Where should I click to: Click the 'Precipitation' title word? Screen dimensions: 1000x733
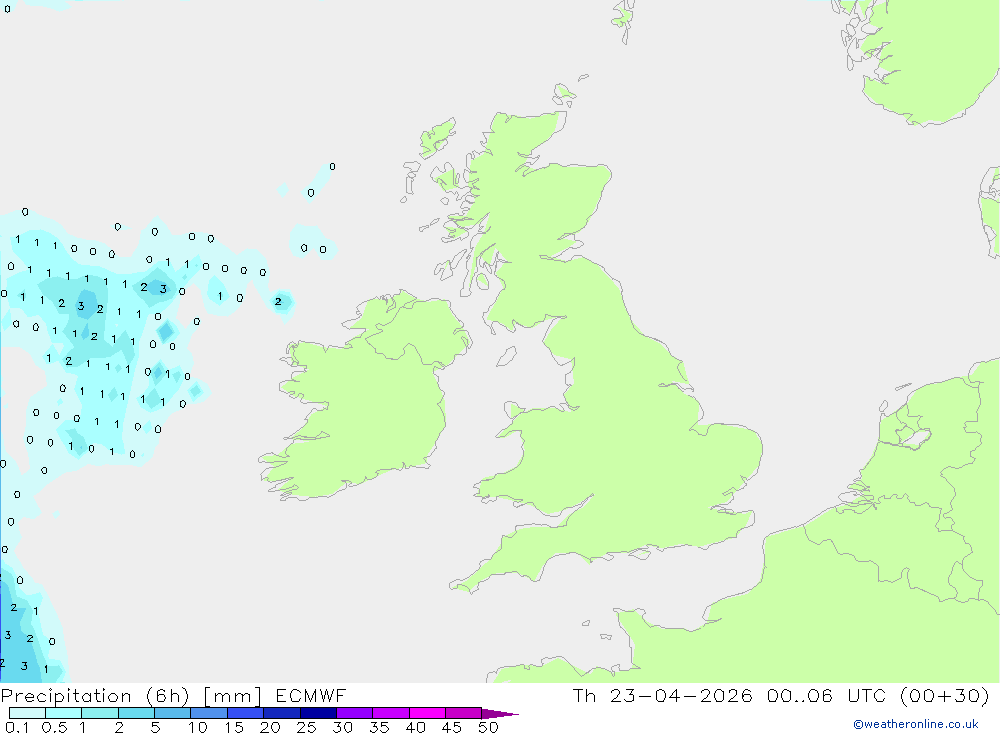tap(66, 695)
